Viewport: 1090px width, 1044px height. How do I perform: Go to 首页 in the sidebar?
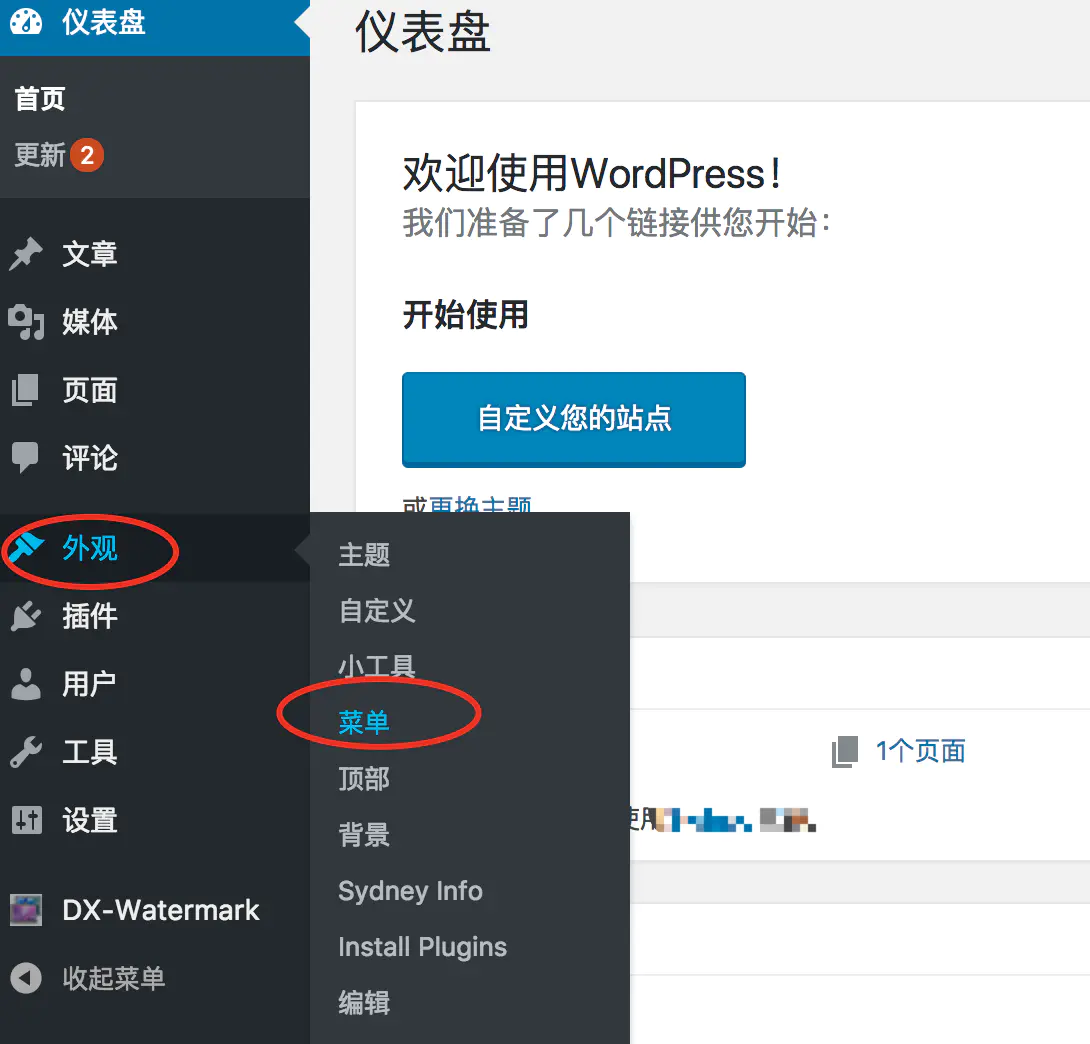click(40, 99)
